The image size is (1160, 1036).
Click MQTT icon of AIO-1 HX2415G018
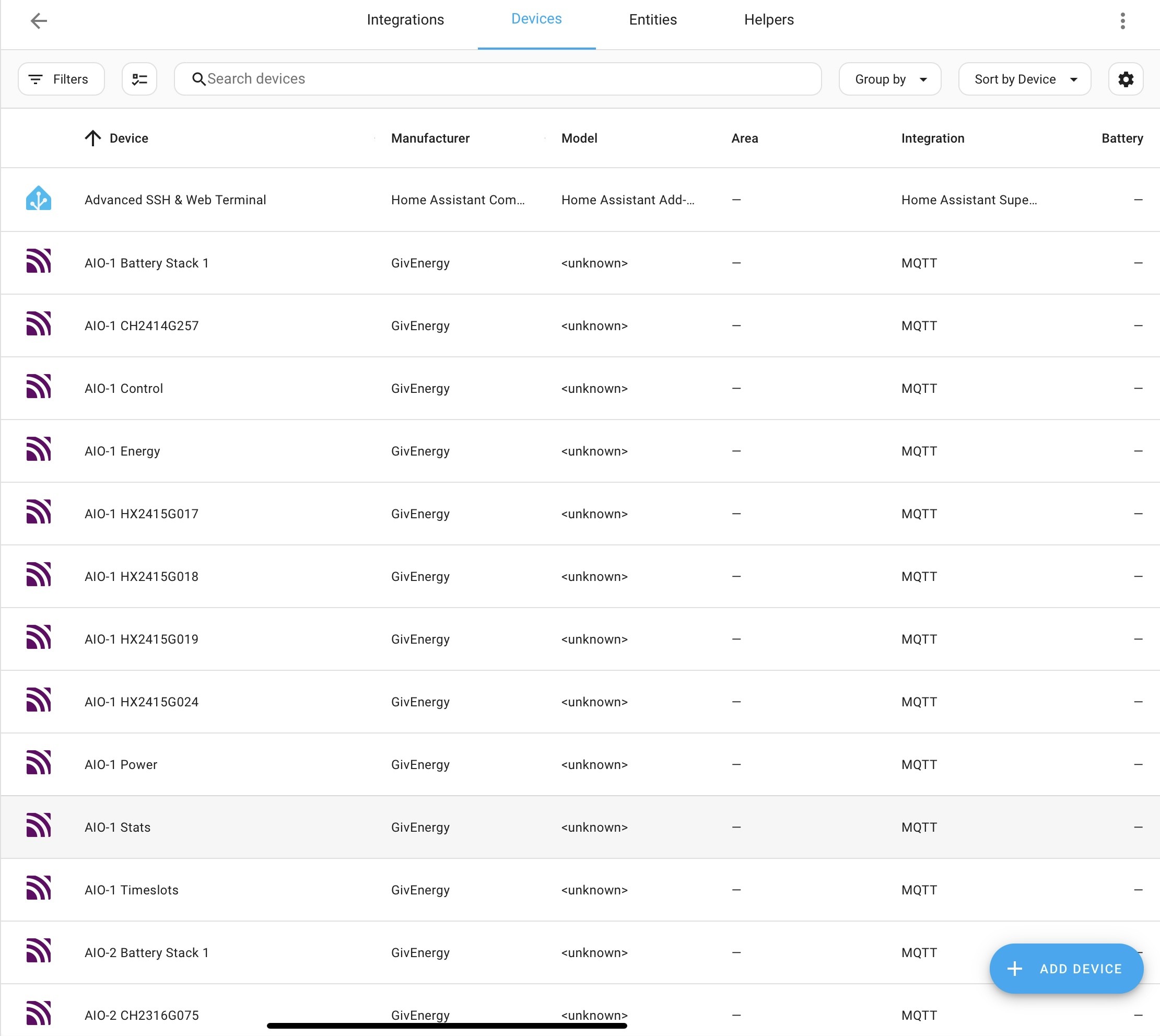pyautogui.click(x=39, y=574)
